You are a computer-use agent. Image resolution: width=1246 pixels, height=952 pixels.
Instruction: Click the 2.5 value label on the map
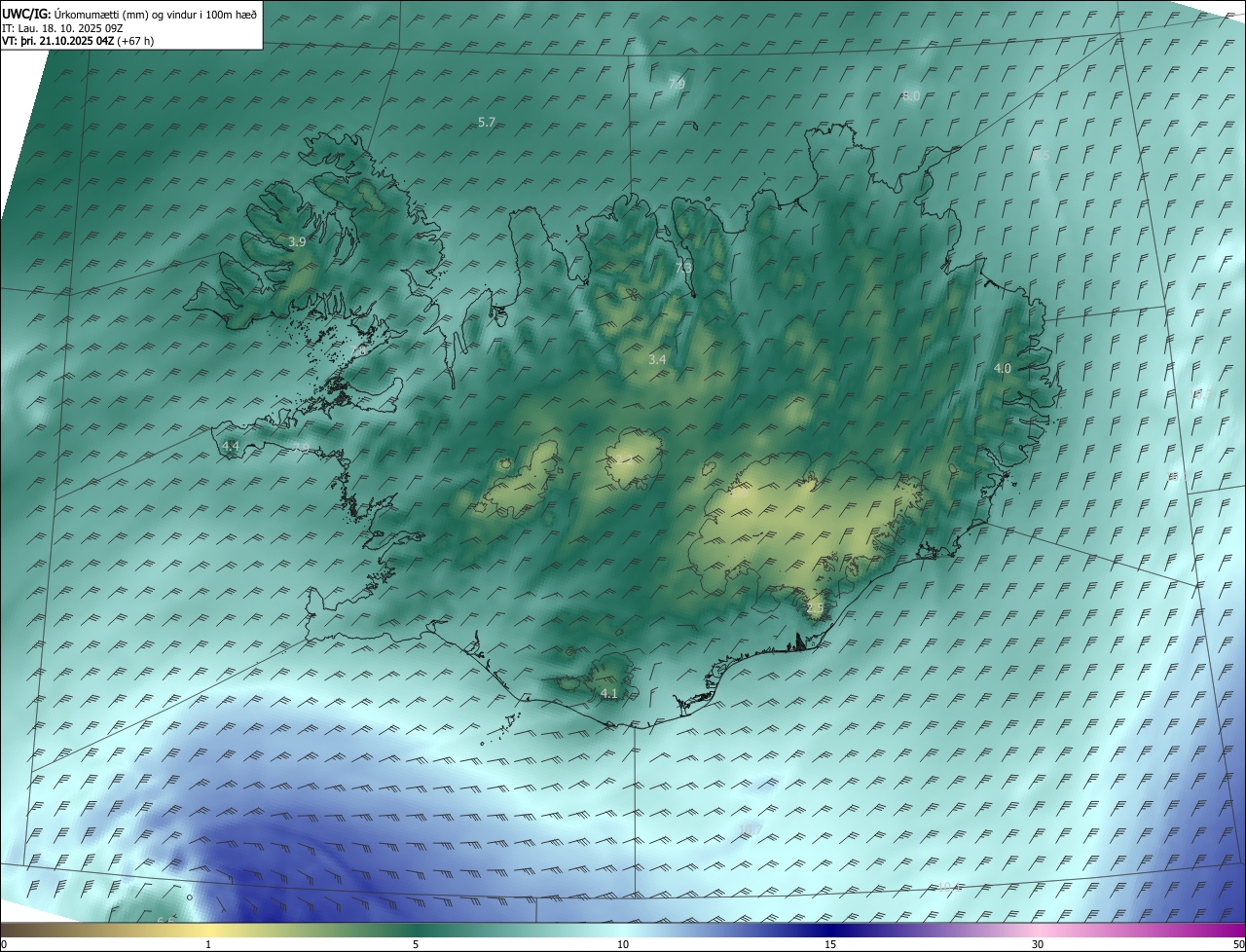(816, 608)
